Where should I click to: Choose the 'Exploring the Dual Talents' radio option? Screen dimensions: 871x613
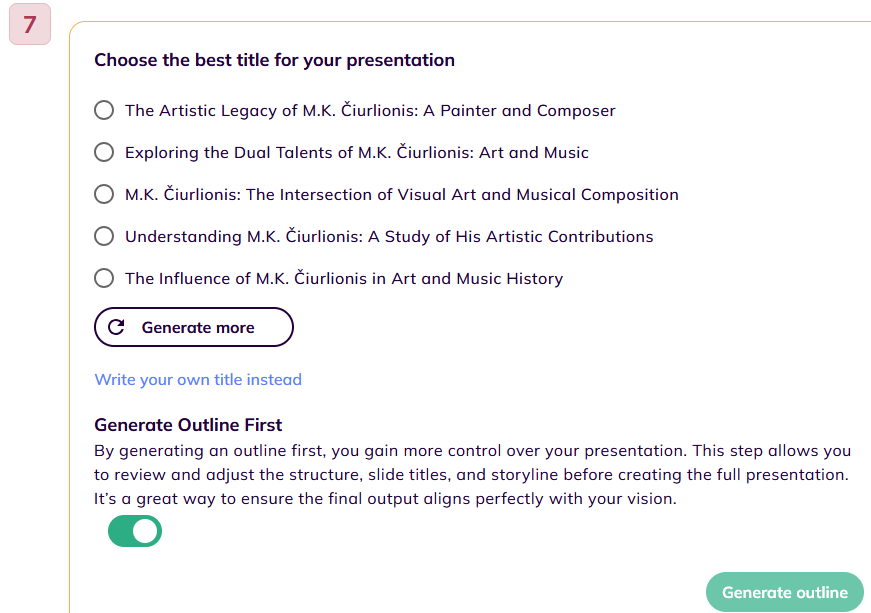[104, 152]
